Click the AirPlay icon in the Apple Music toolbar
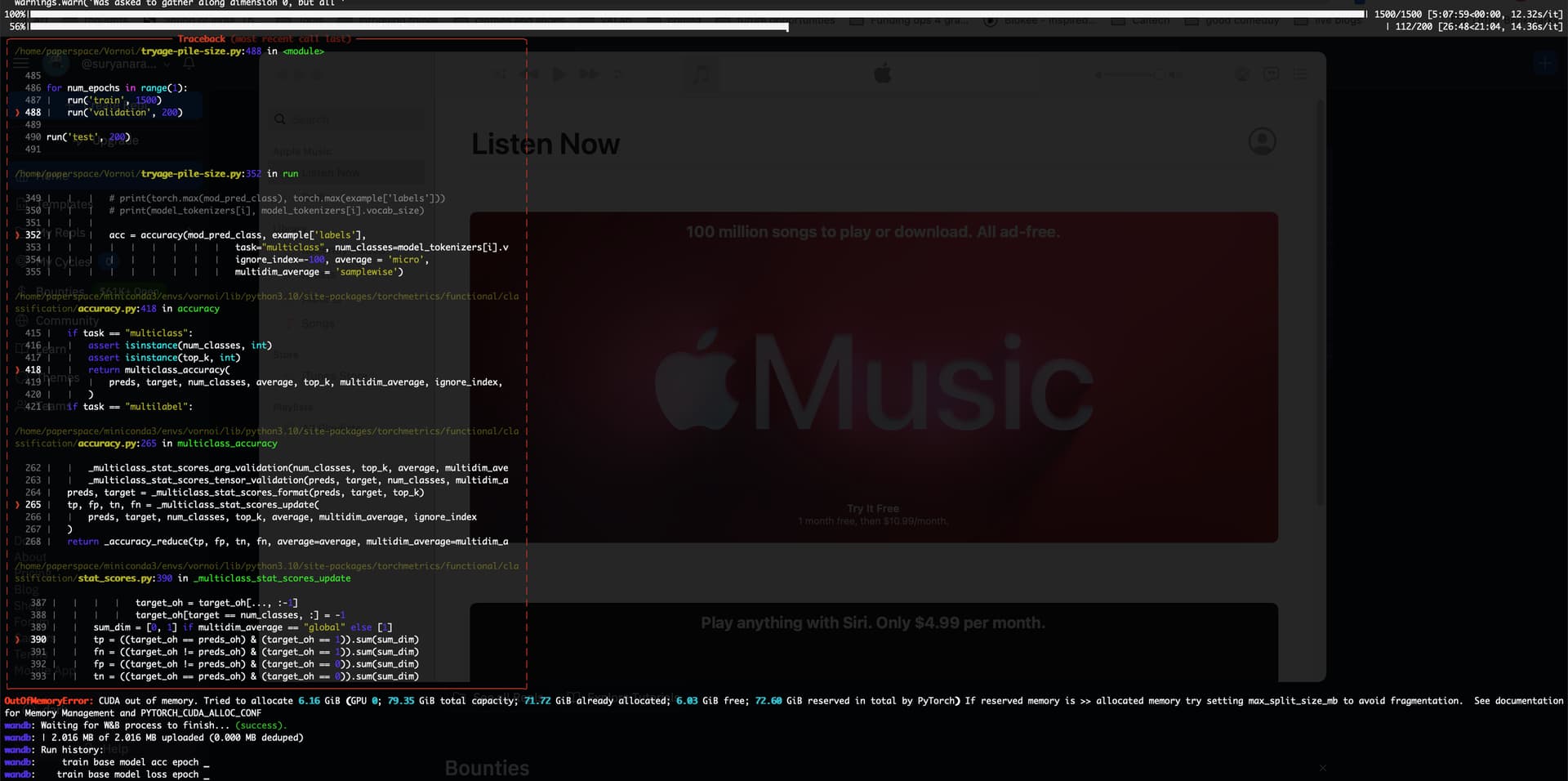This screenshot has height=781, width=1568. [1241, 74]
